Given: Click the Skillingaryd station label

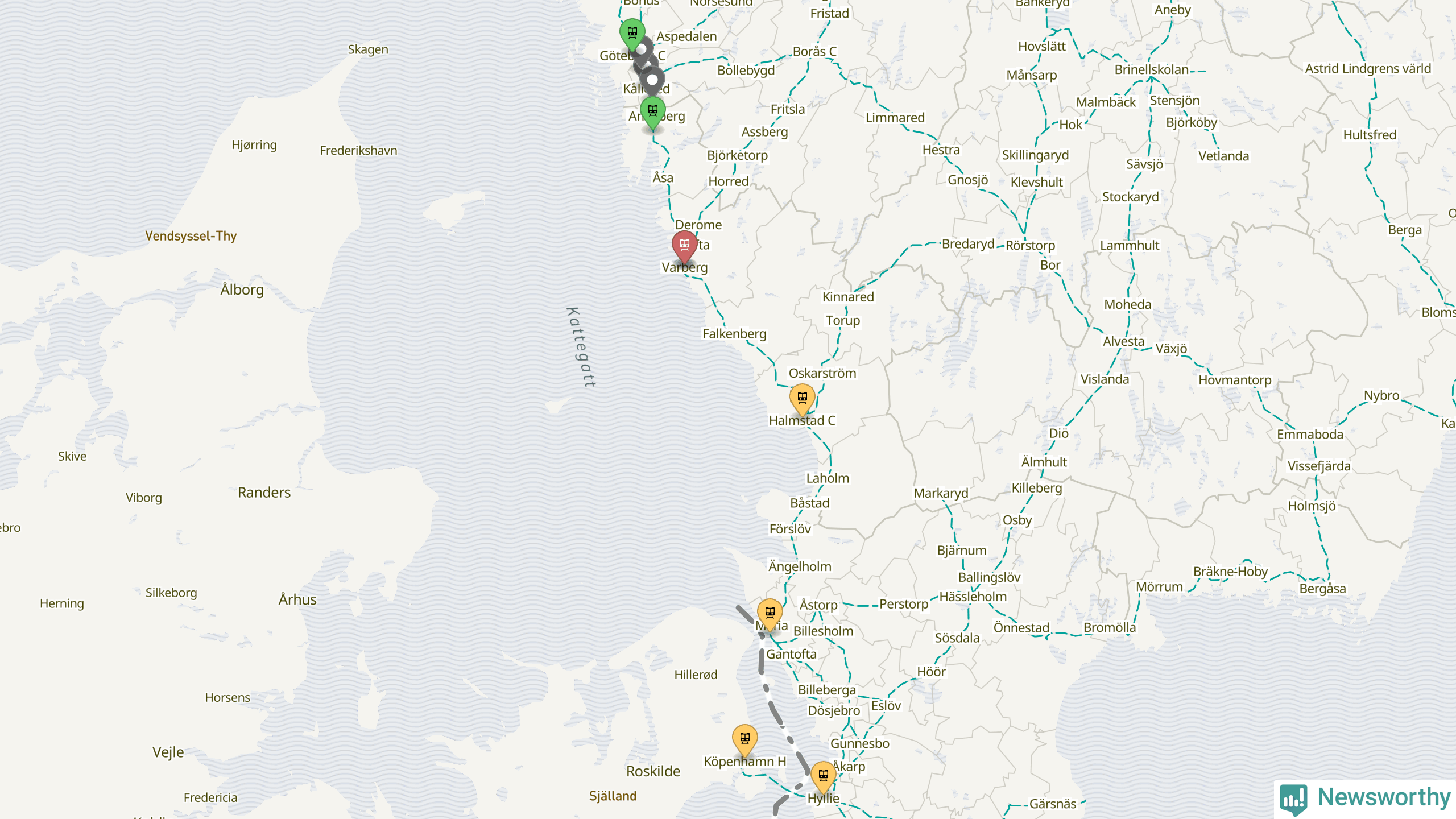Looking at the screenshot, I should click(x=1035, y=155).
